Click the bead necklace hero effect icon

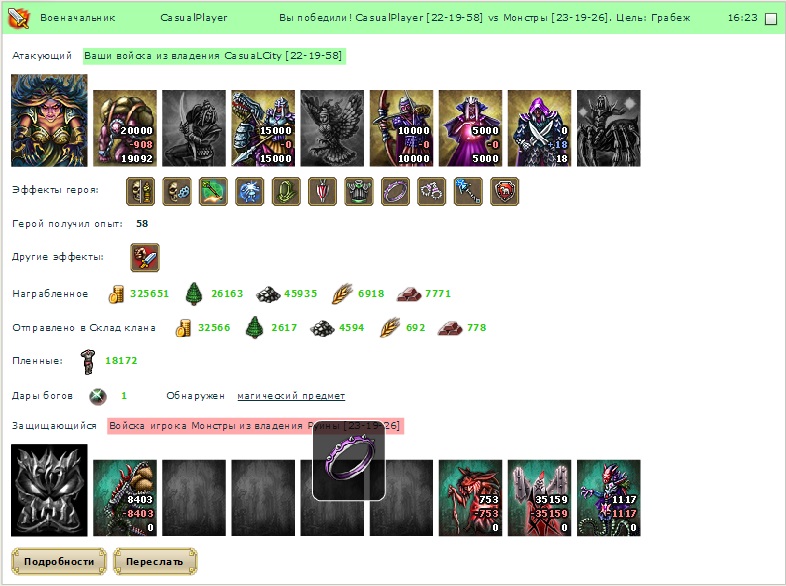pos(432,191)
